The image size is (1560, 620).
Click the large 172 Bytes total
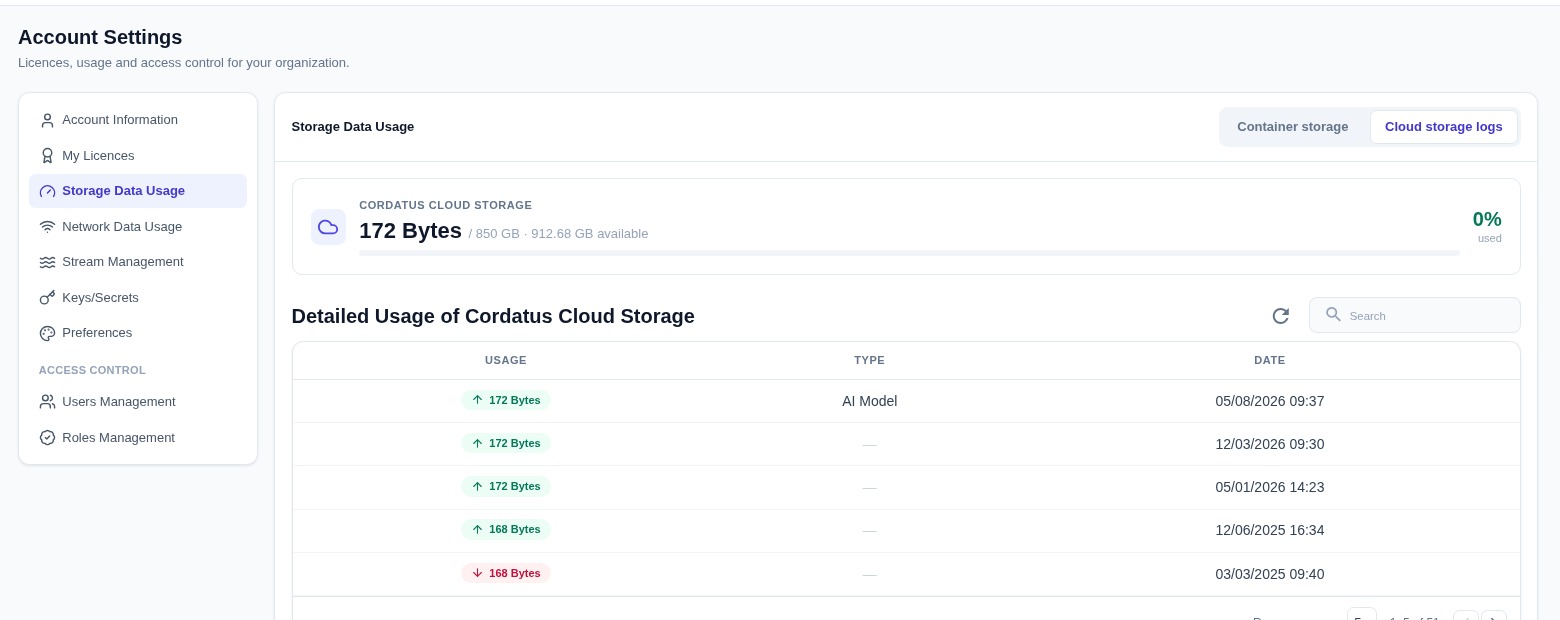[410, 231]
